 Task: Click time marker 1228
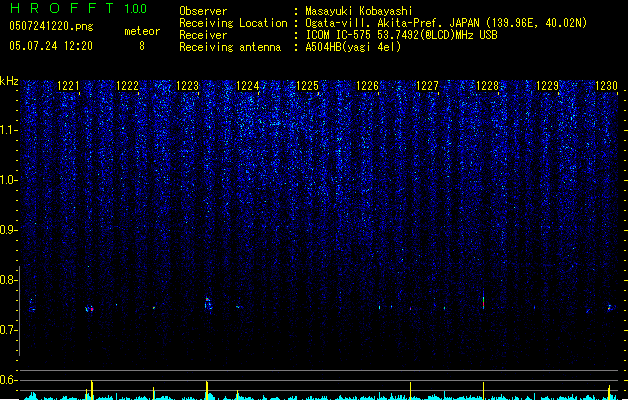(487, 86)
